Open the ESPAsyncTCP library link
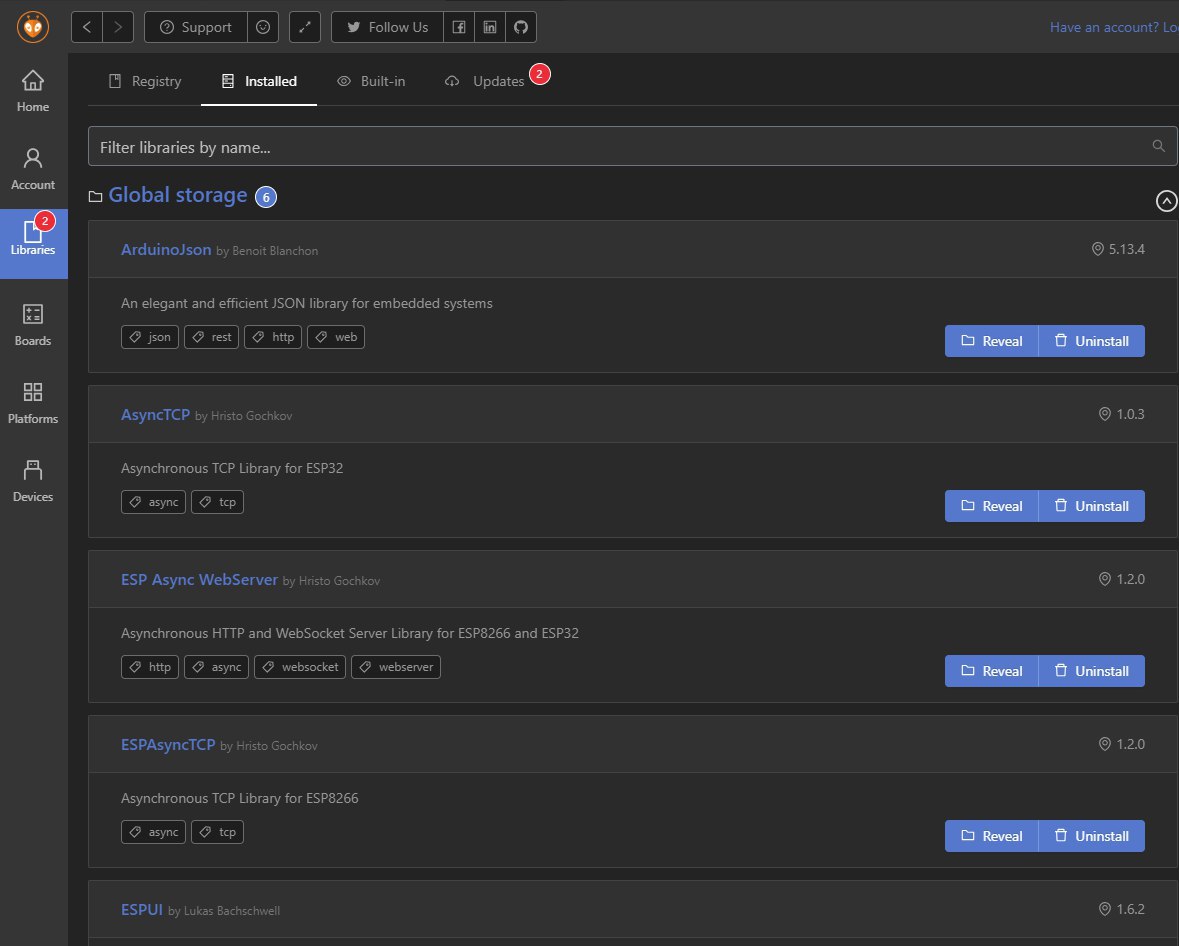The width and height of the screenshot is (1179, 946). coord(168,744)
